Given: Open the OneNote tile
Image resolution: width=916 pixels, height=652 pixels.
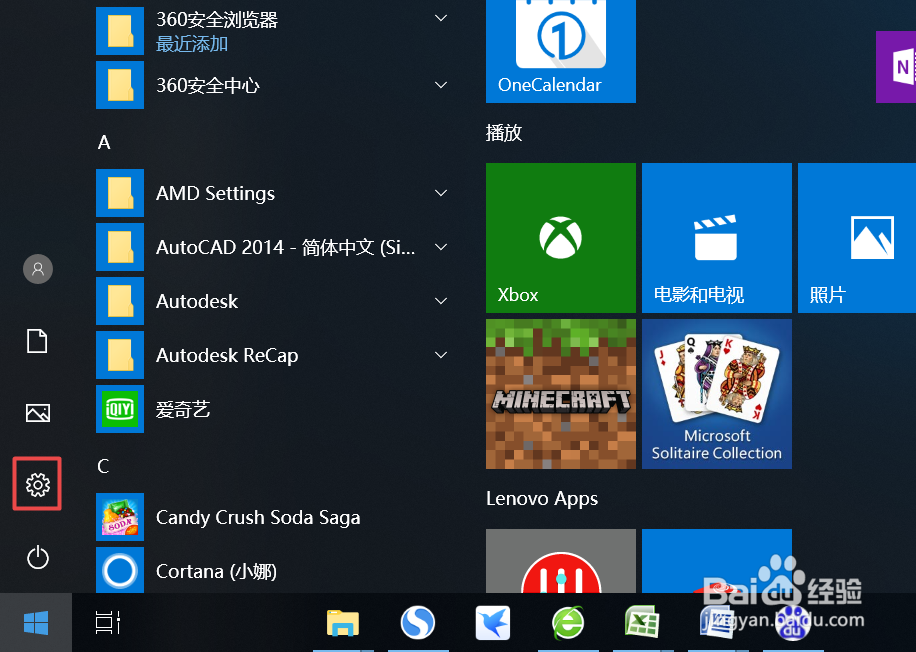Looking at the screenshot, I should point(896,67).
